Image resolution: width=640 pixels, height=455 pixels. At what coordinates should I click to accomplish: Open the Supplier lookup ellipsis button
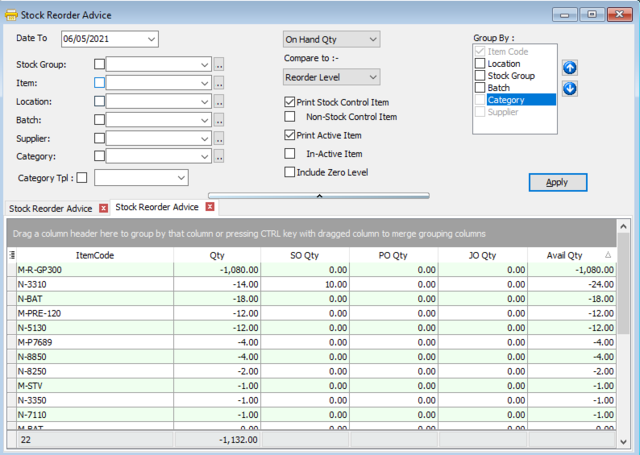tap(219, 138)
